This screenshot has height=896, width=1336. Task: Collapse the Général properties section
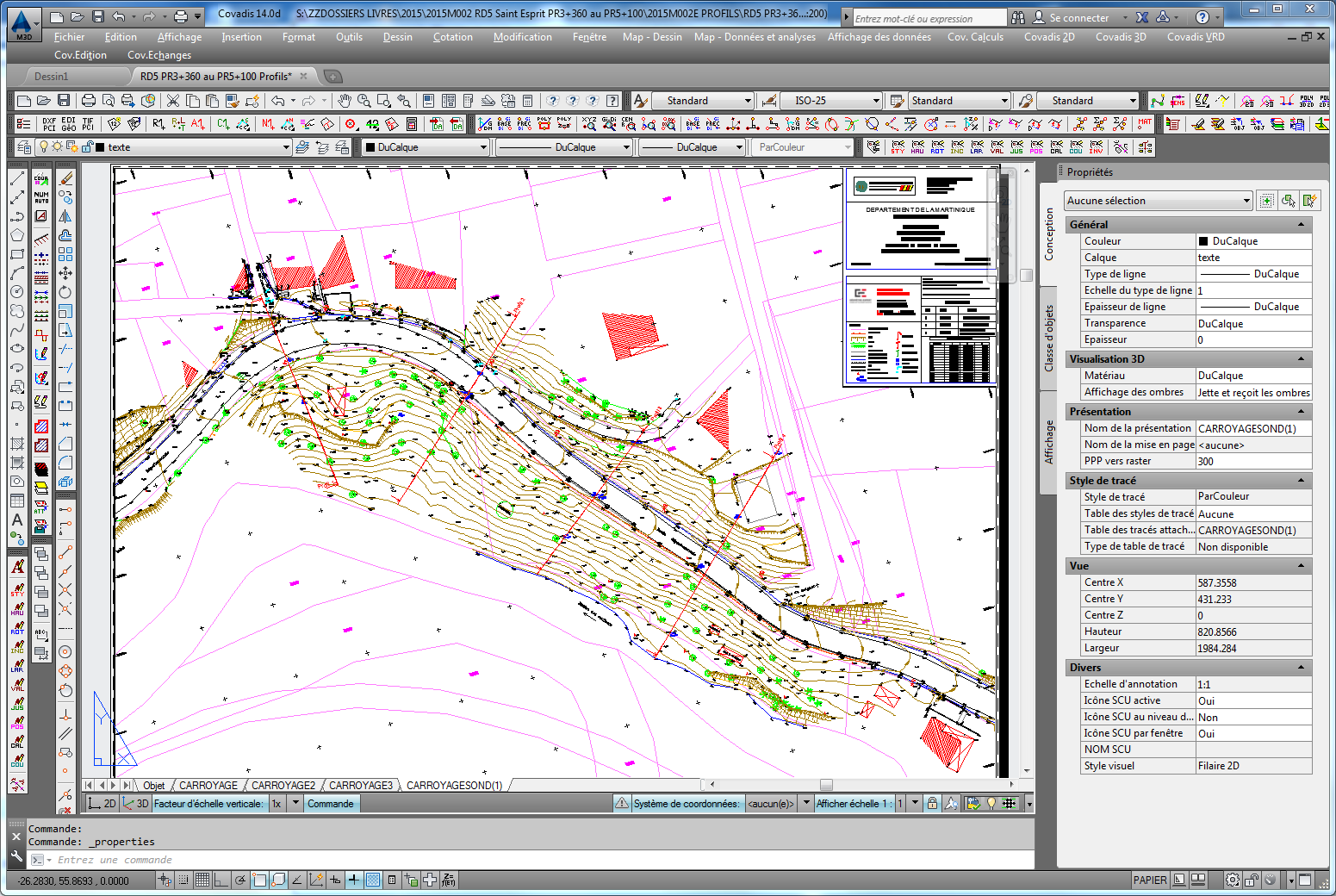pos(1301,225)
